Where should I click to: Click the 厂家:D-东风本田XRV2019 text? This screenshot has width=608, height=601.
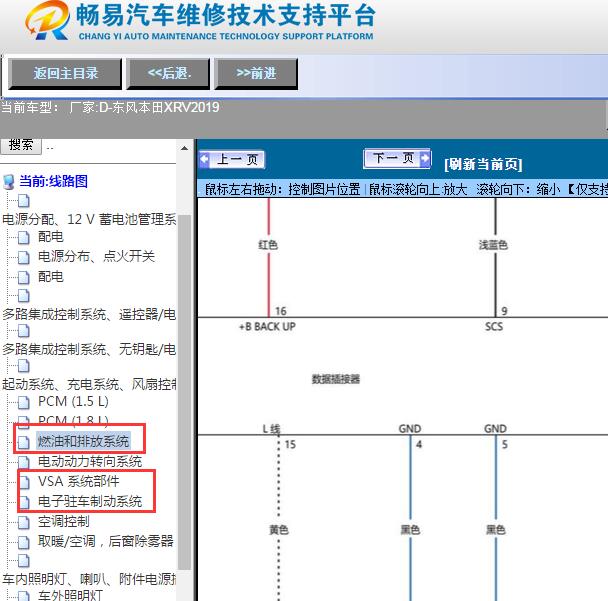click(144, 107)
